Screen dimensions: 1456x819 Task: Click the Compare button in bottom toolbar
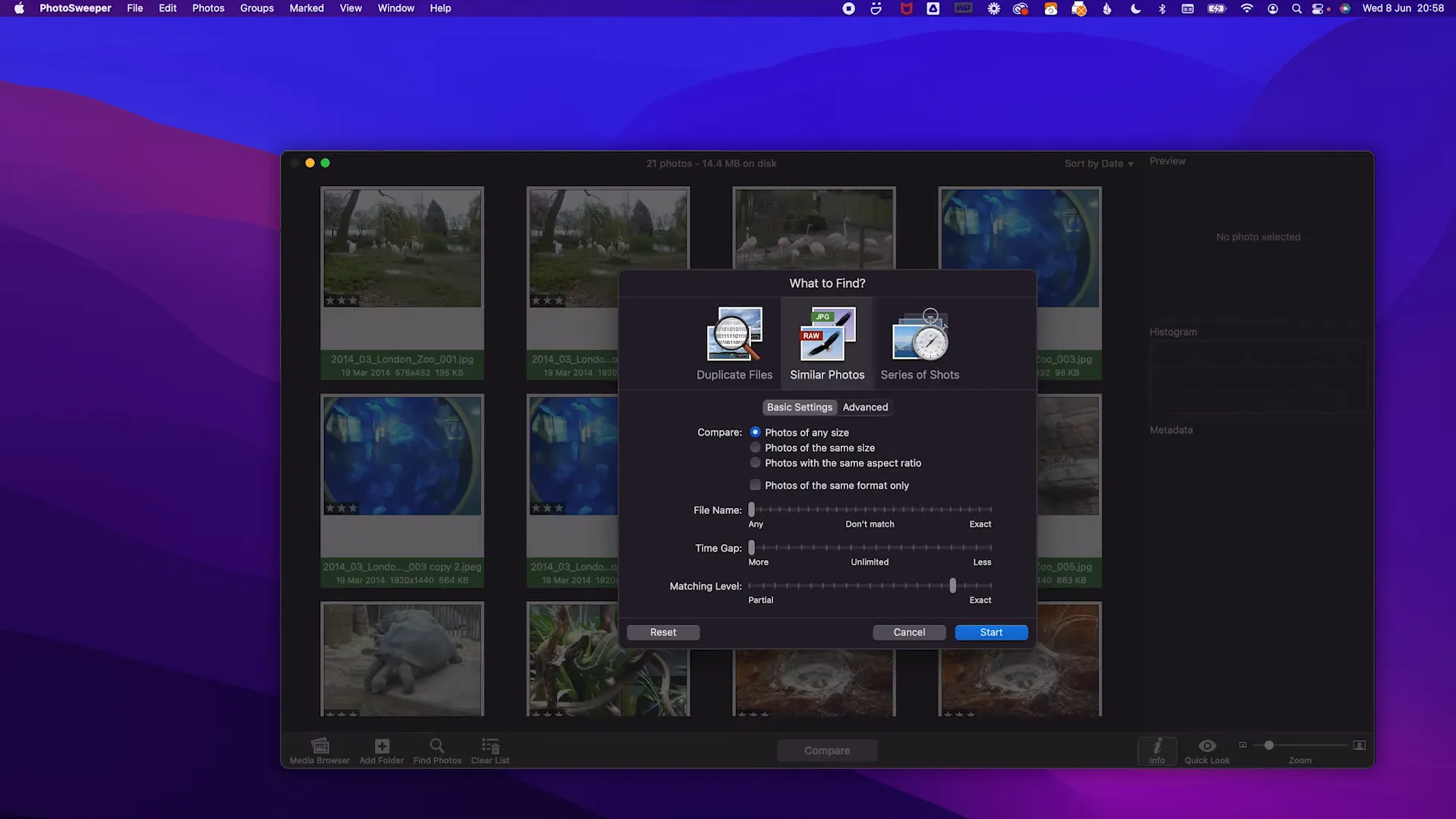827,751
